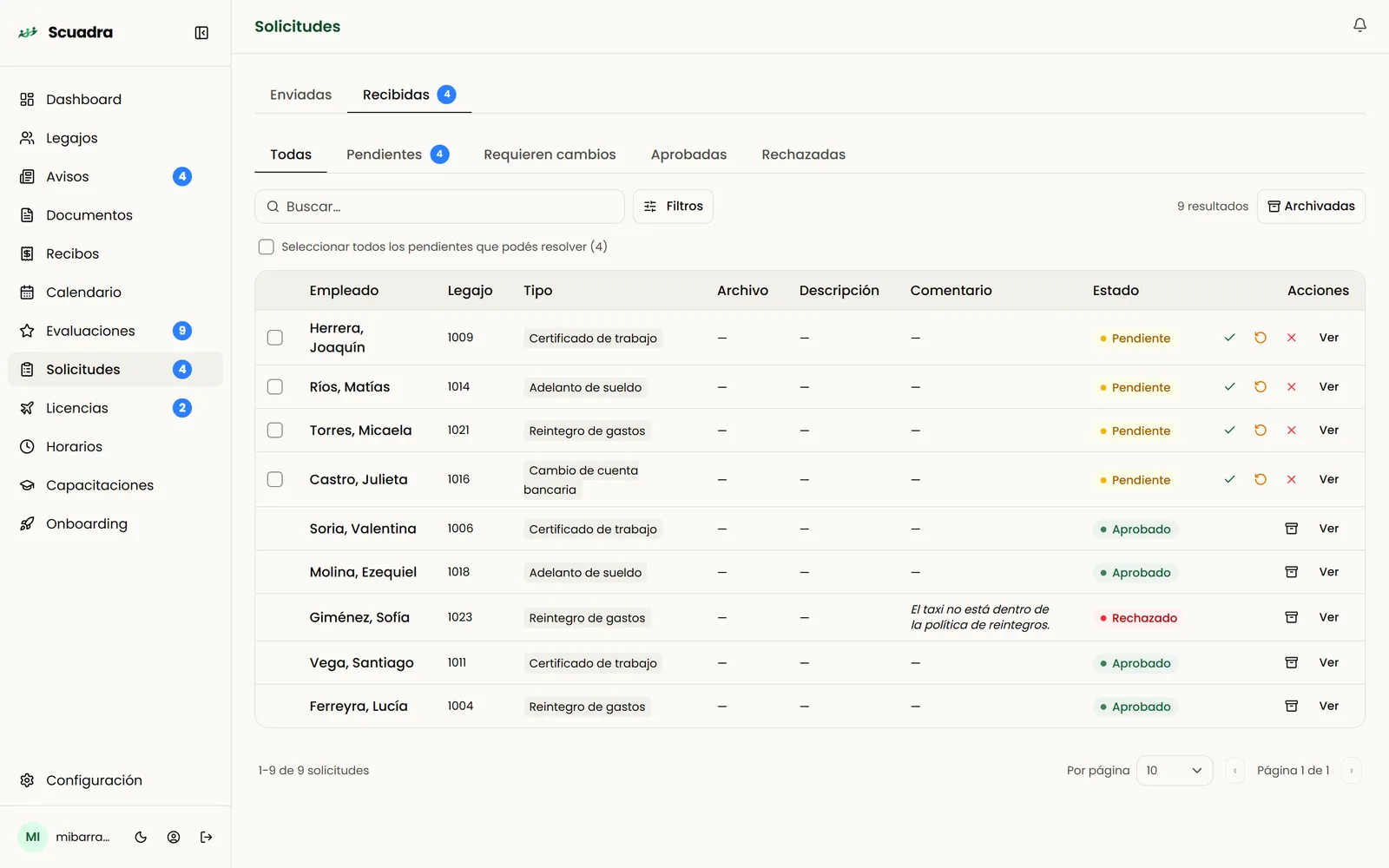Check select all pending requests
This screenshot has height=868, width=1389.
(267, 247)
